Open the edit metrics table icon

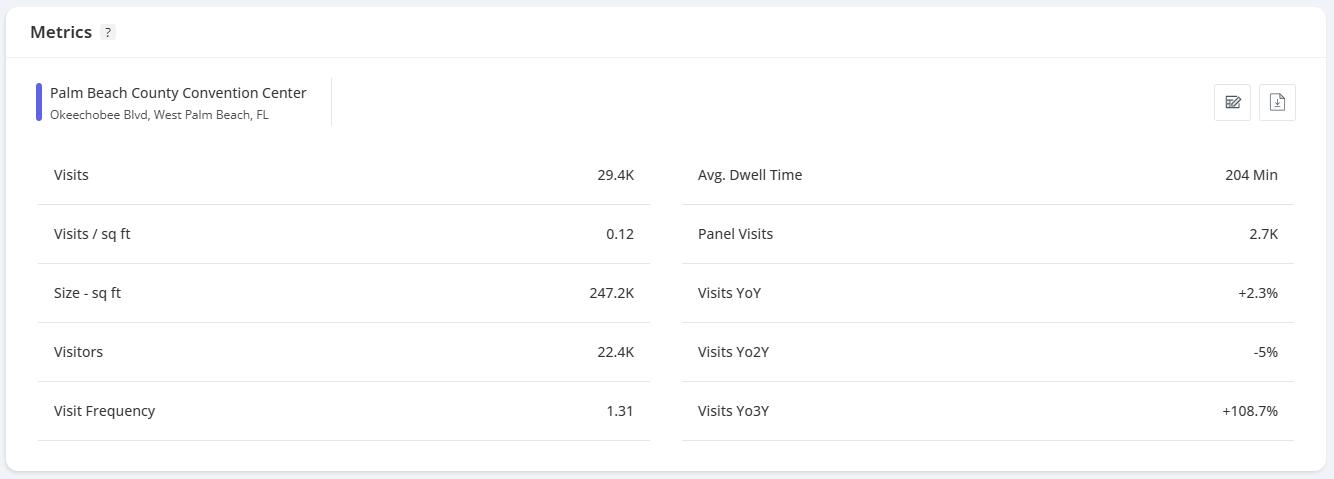[1232, 102]
